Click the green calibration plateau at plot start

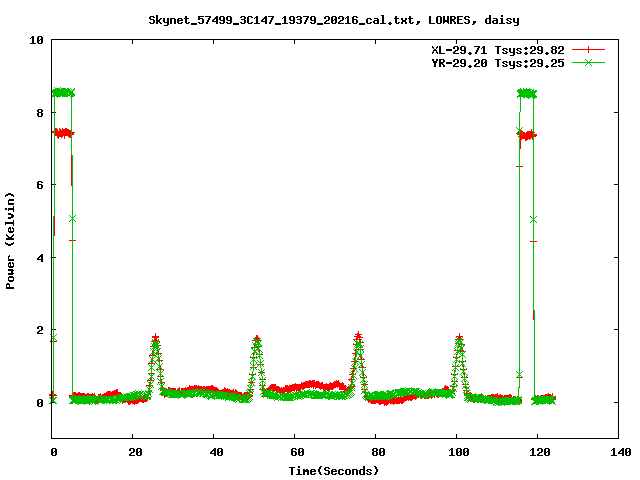click(63, 93)
